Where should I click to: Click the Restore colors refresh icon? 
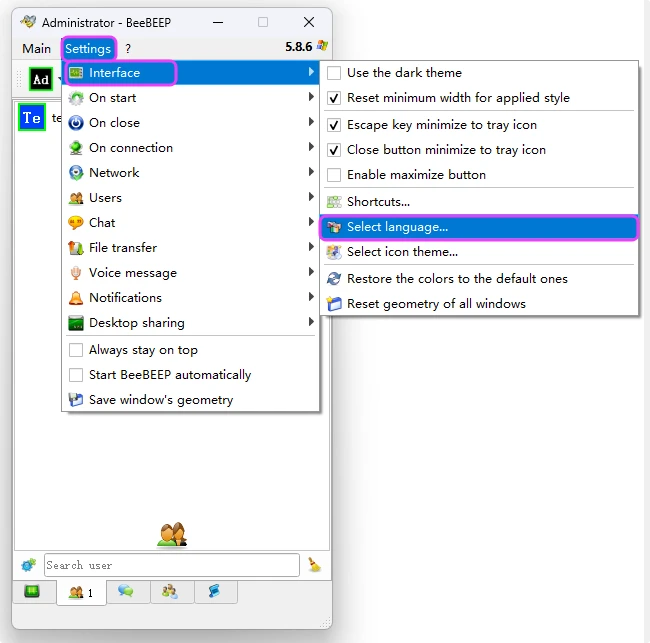pos(334,279)
